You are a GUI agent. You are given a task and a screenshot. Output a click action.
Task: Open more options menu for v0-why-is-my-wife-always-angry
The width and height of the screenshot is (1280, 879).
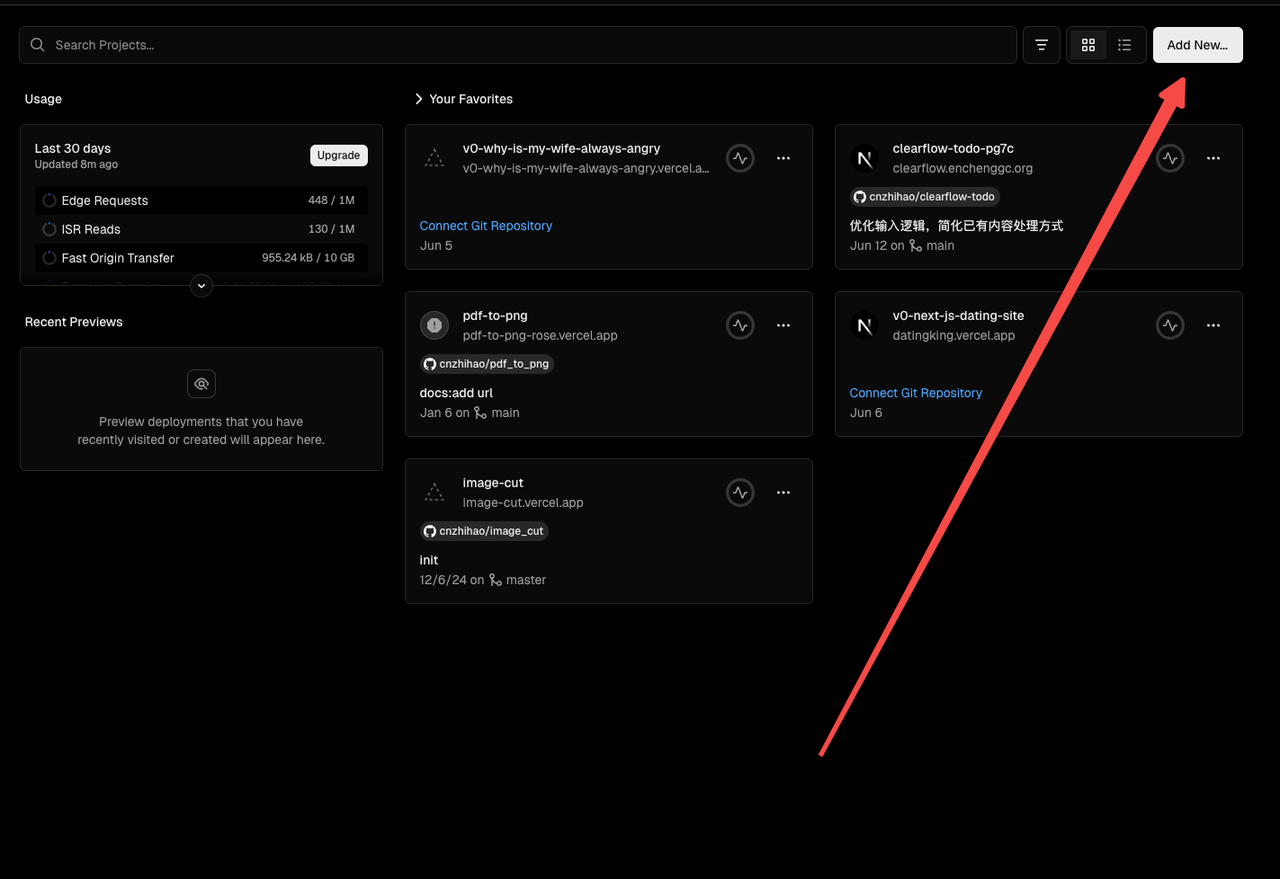pyautogui.click(x=783, y=158)
